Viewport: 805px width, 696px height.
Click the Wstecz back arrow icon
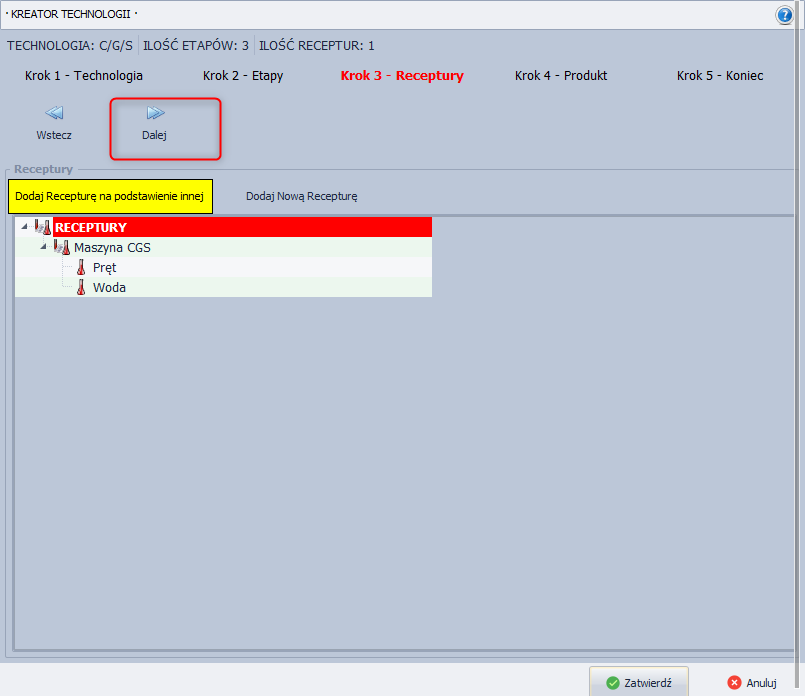pyautogui.click(x=54, y=112)
